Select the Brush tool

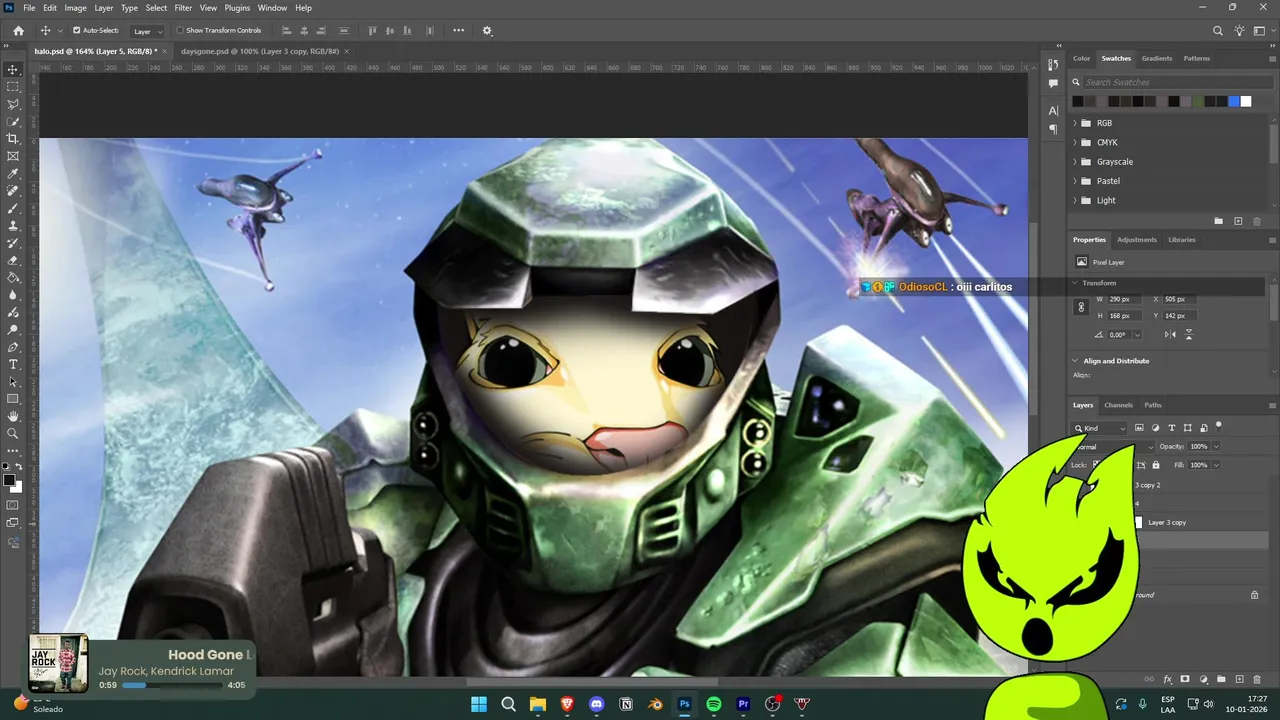(x=13, y=209)
